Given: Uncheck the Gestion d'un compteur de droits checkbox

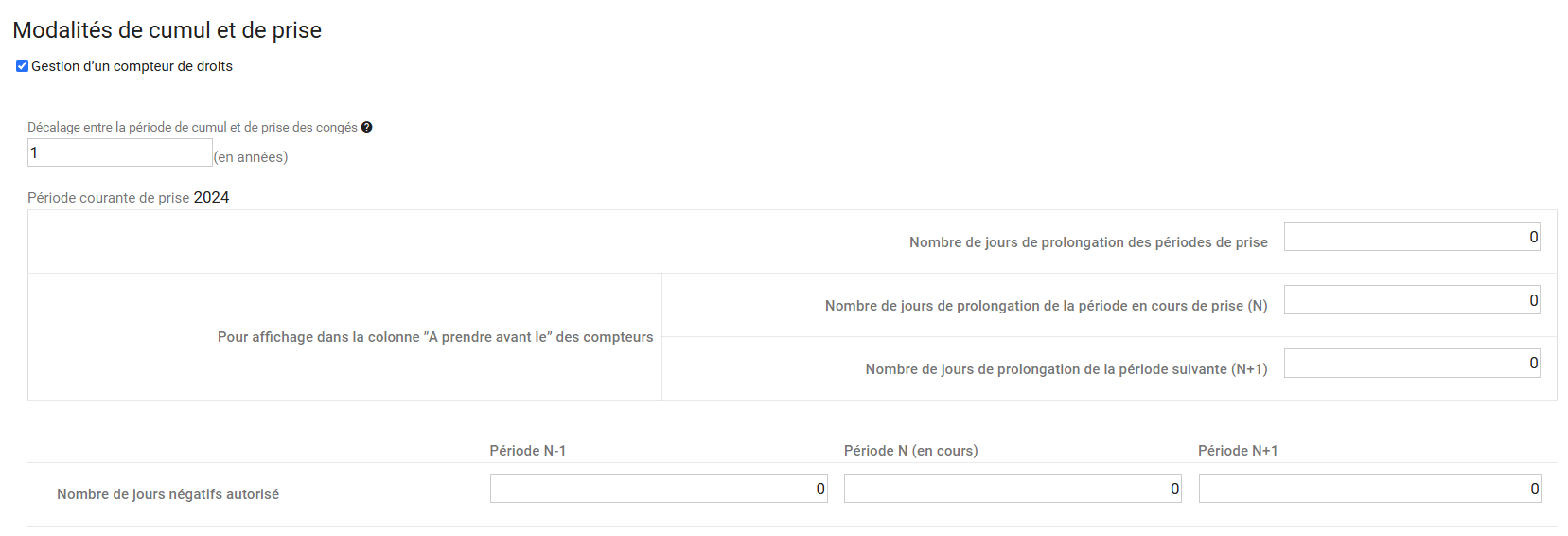Looking at the screenshot, I should (x=22, y=66).
